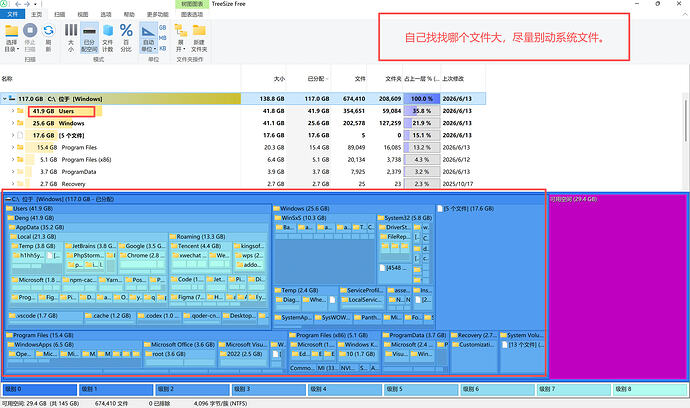Set size unit to GB
The height and width of the screenshot is (408, 690).
click(x=163, y=28)
